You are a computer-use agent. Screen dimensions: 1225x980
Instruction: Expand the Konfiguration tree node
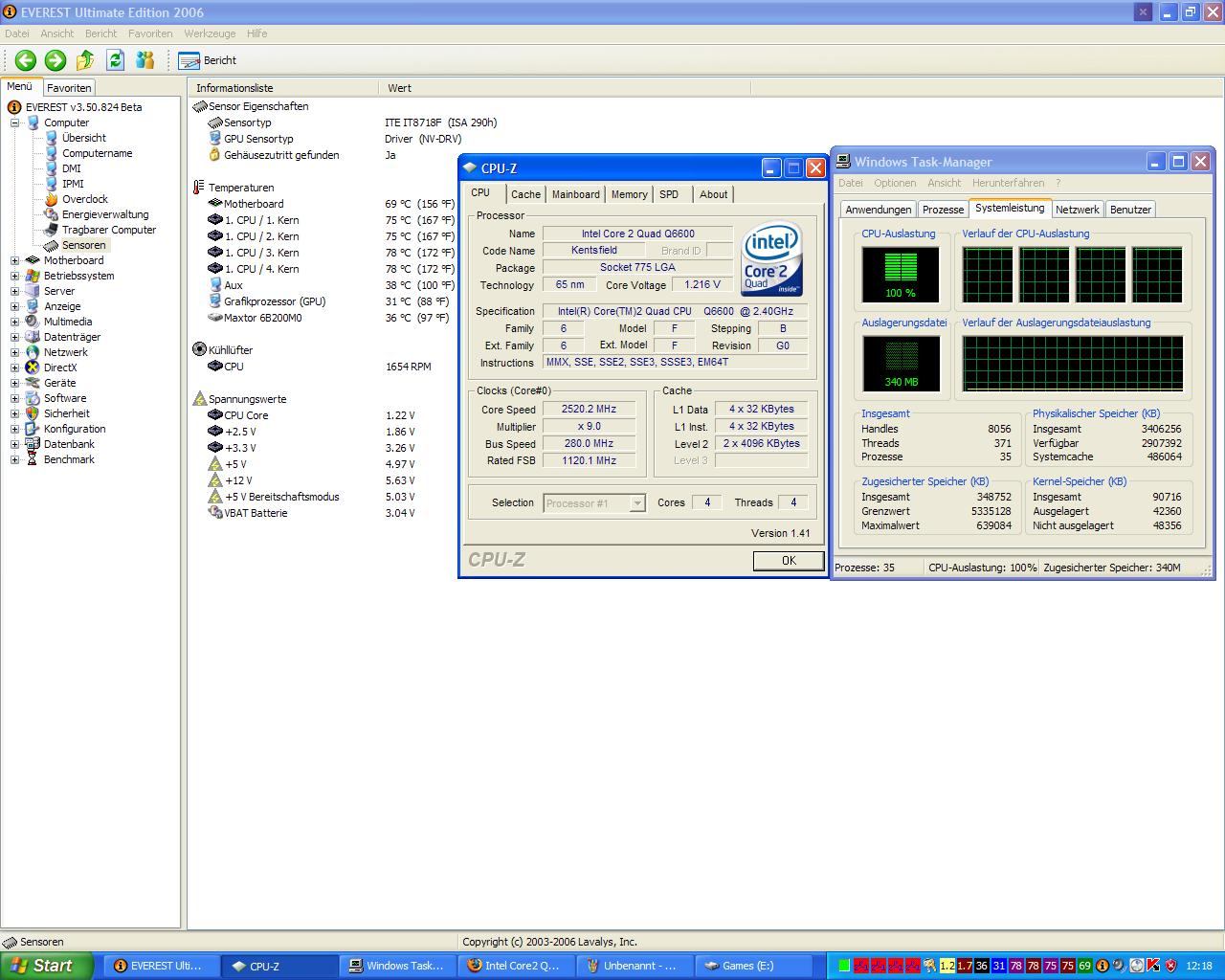tap(14, 429)
